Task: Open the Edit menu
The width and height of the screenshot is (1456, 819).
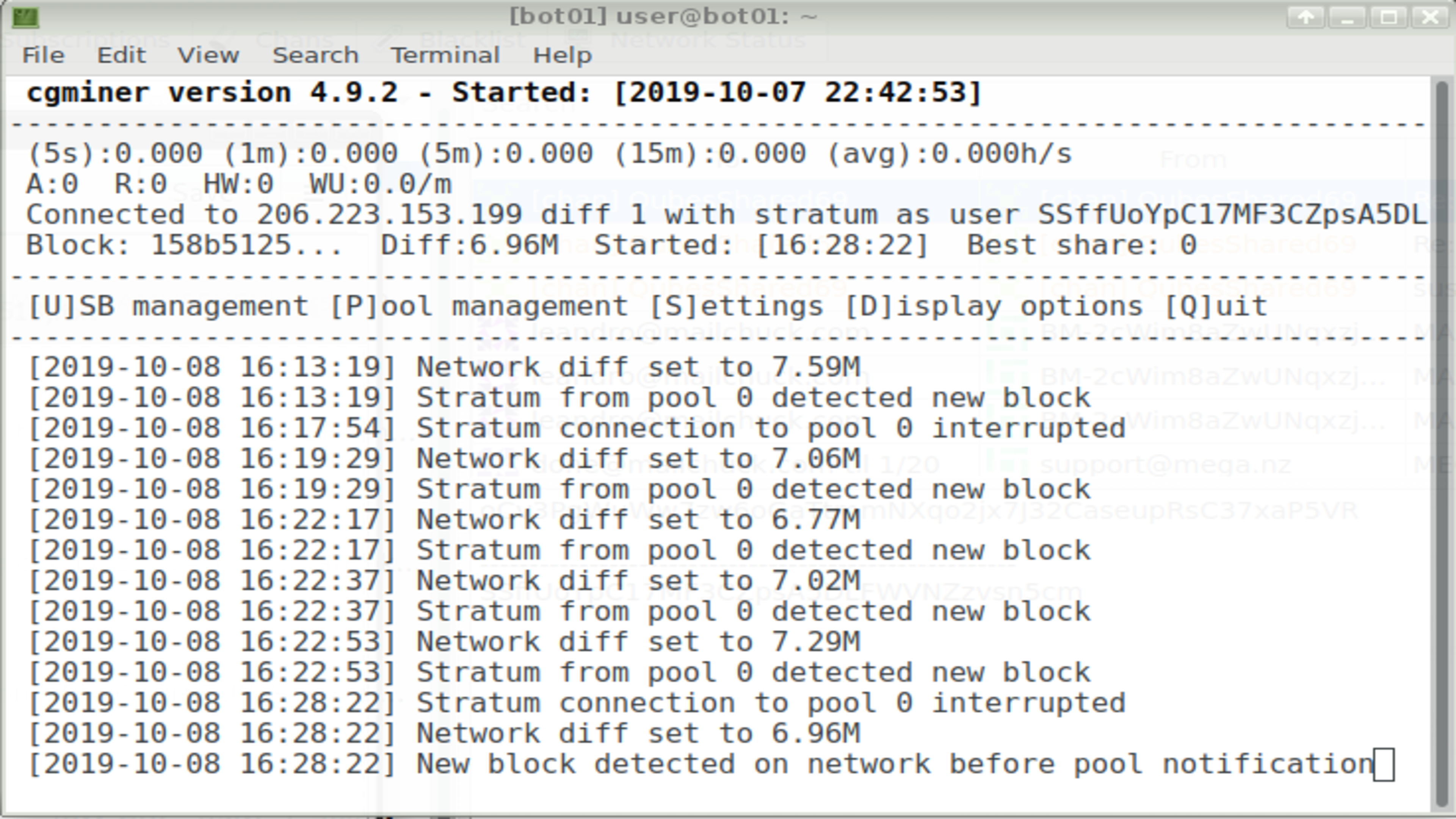Action: 122,55
